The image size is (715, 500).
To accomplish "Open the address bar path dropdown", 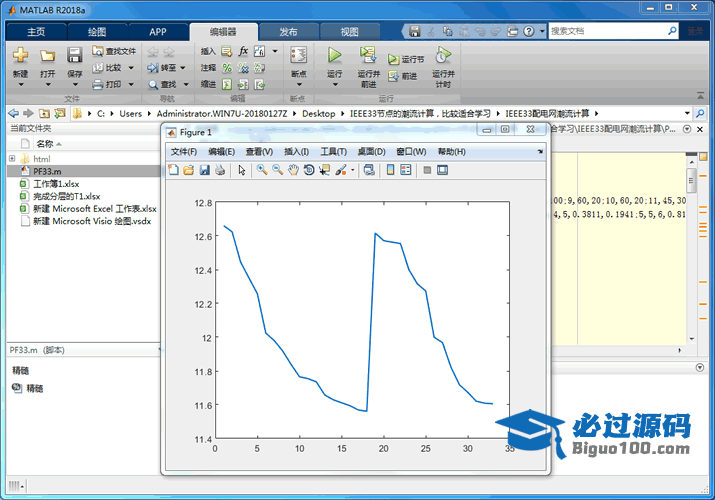I will point(687,113).
